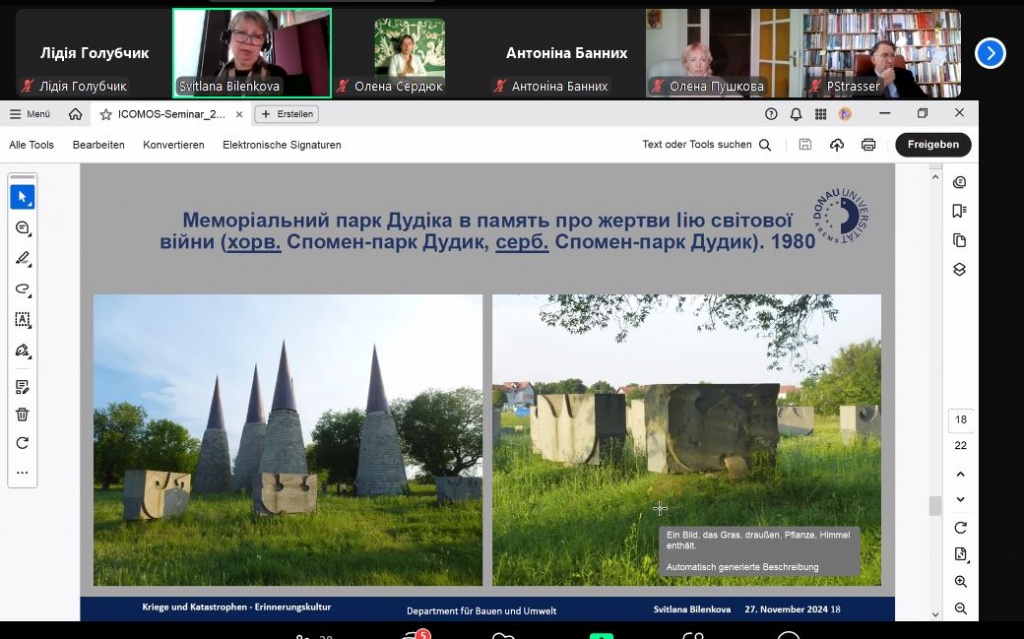
Task: Switch to the Alle Tools tab
Action: point(31,145)
